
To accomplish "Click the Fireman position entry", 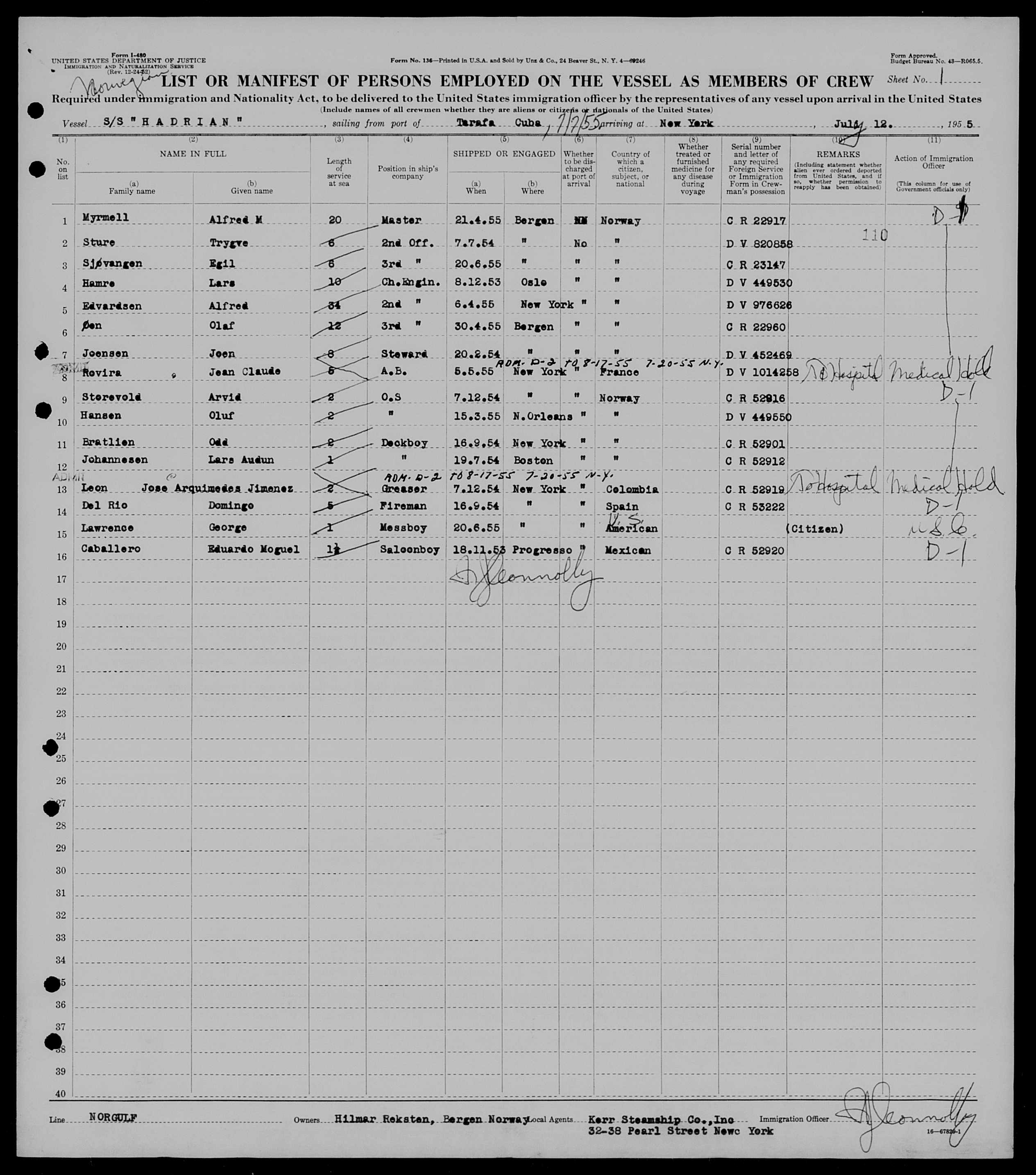I will click(403, 506).
